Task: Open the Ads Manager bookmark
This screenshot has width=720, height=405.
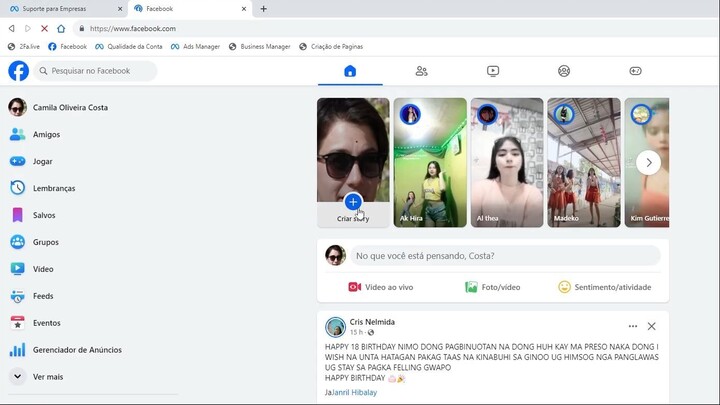Action: [x=195, y=46]
